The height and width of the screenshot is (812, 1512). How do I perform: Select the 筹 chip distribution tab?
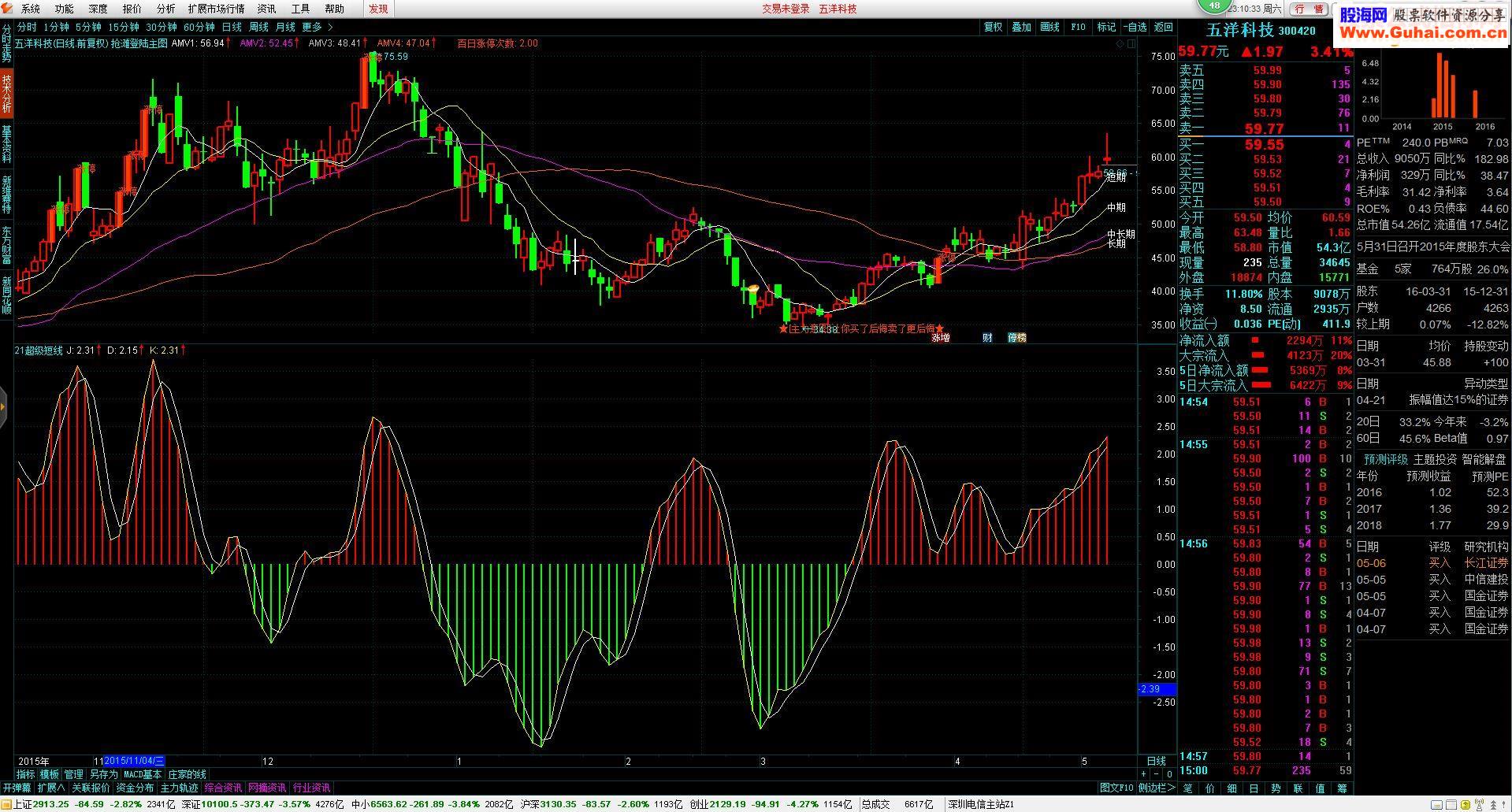[1343, 788]
